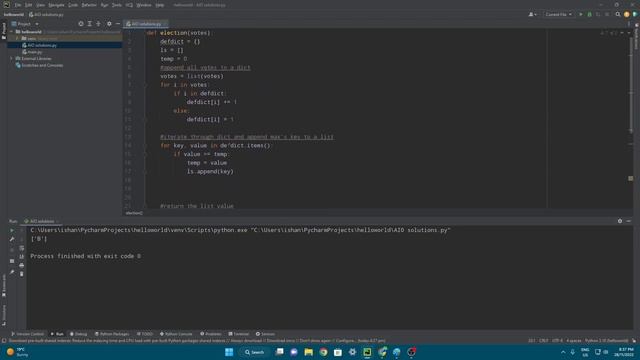Click the Project side tool window button
Screen dimensions: 640x360
(4, 31)
